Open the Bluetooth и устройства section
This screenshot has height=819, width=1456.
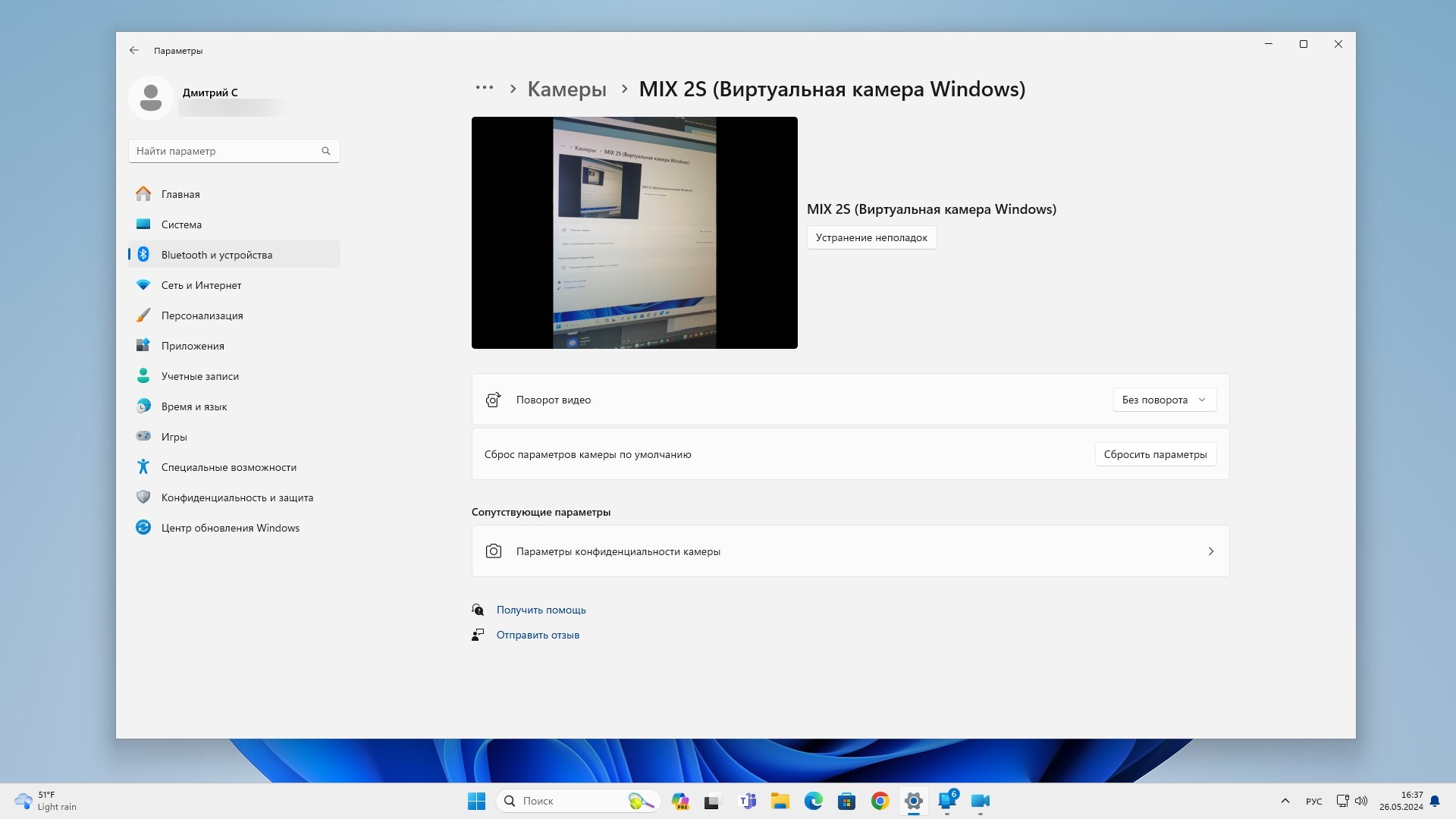[x=216, y=255]
